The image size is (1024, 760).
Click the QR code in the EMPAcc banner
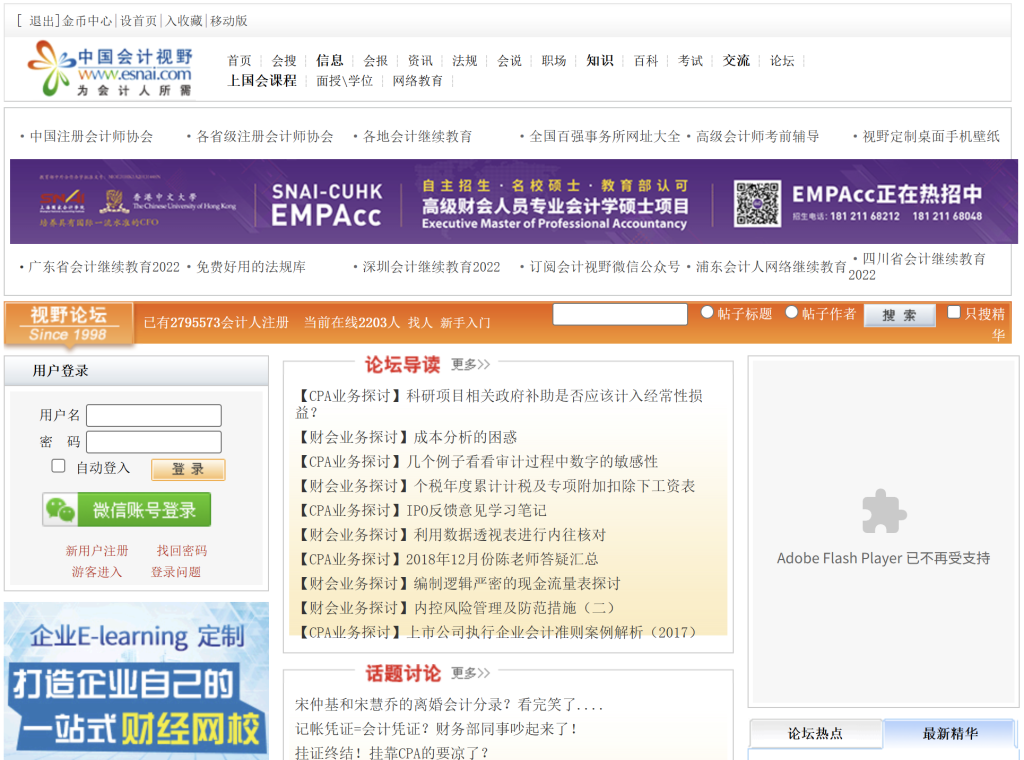757,204
